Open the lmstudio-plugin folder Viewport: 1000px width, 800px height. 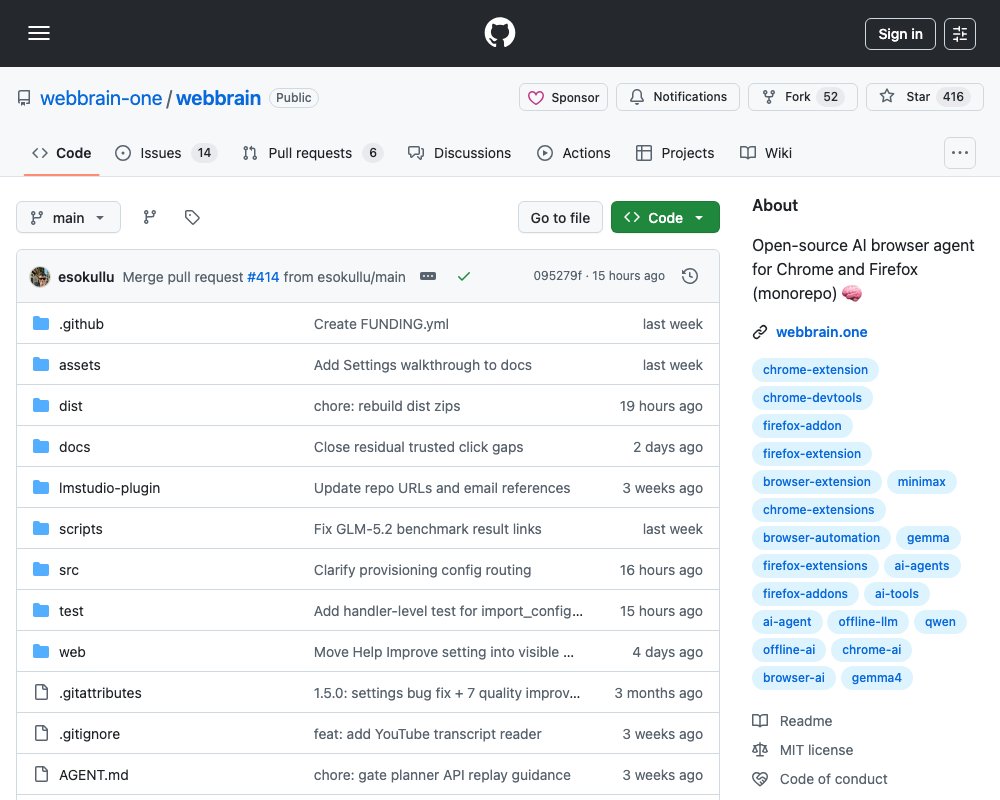(x=109, y=488)
